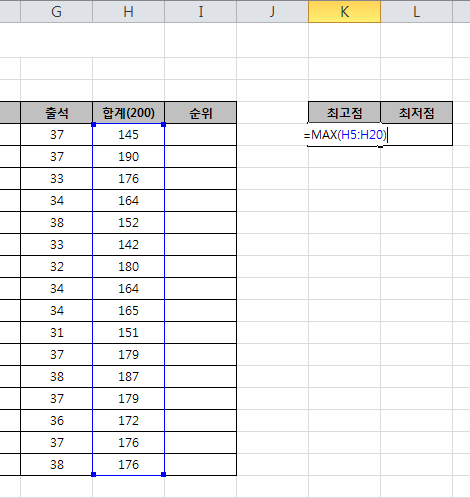Select the total cell showing 151

128,333
